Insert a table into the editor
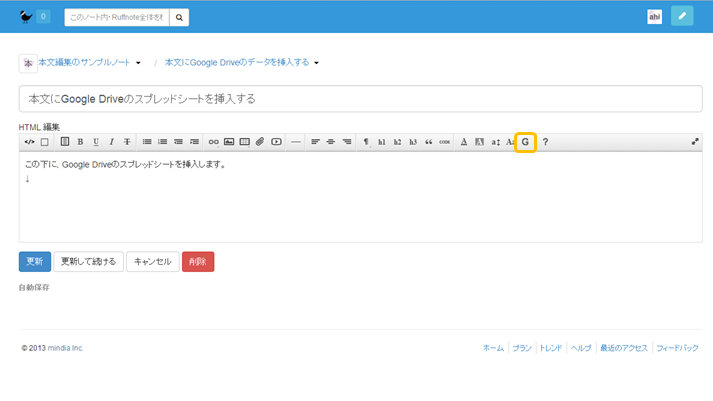The height and width of the screenshot is (401, 713). [244, 142]
